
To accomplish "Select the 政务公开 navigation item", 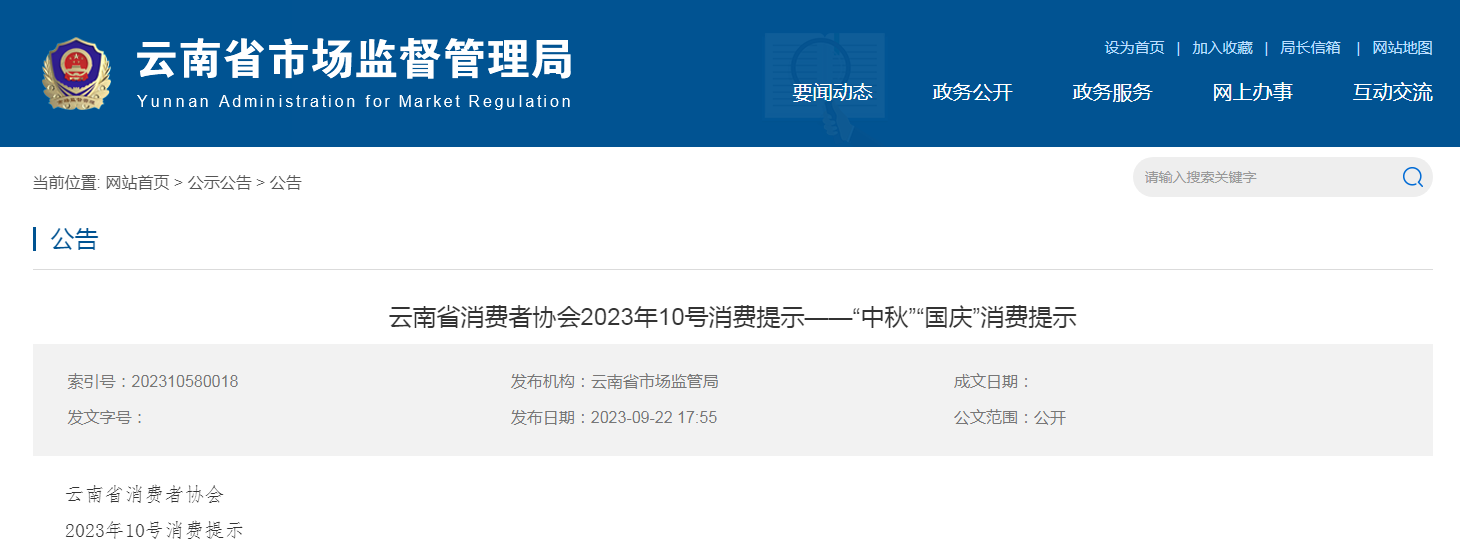I will pyautogui.click(x=972, y=92).
